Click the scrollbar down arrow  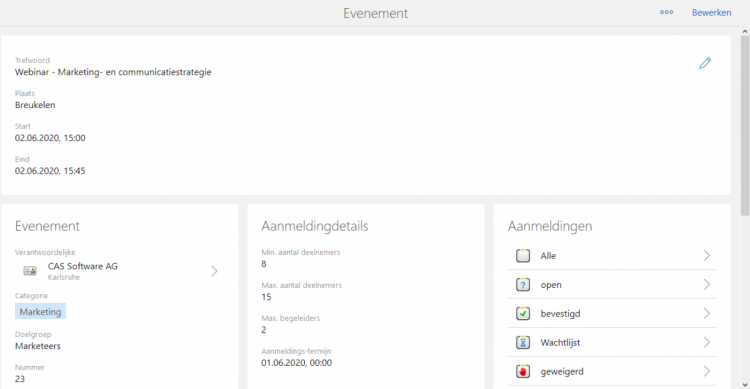[x=745, y=384]
